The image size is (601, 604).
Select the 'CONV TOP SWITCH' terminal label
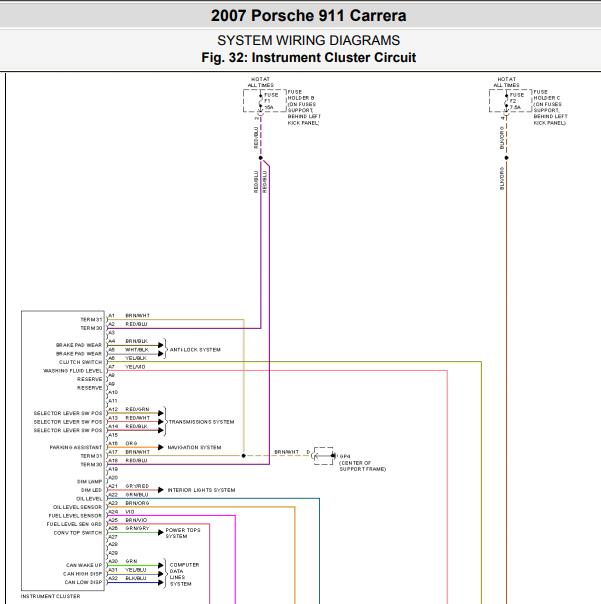pyautogui.click(x=78, y=533)
